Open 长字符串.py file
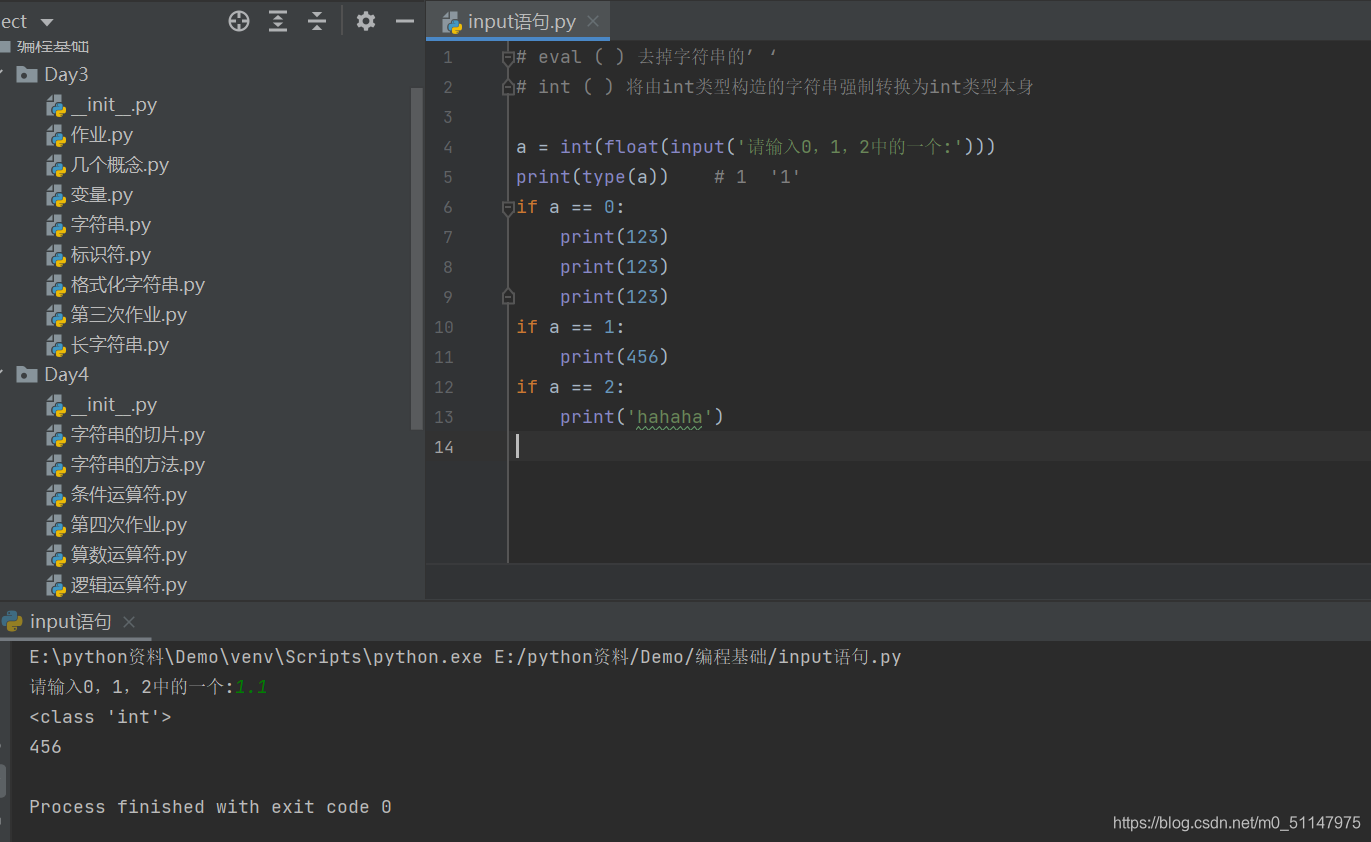 click(120, 344)
